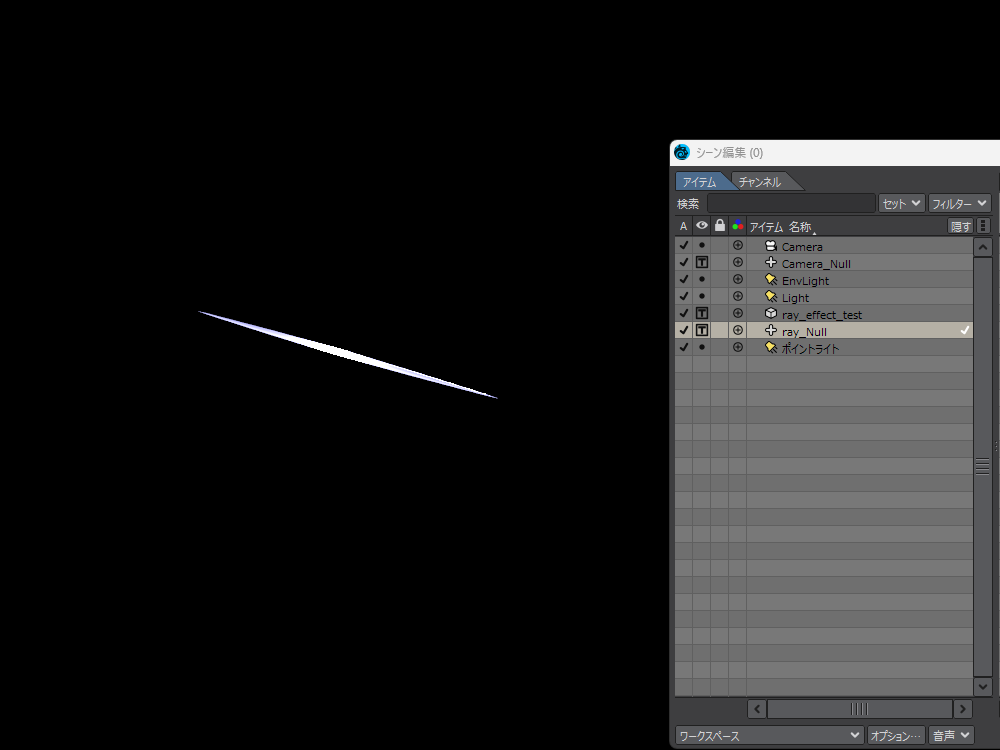This screenshot has height=750, width=1000.
Task: Click the ray_effect_test object cube icon
Action: click(771, 314)
